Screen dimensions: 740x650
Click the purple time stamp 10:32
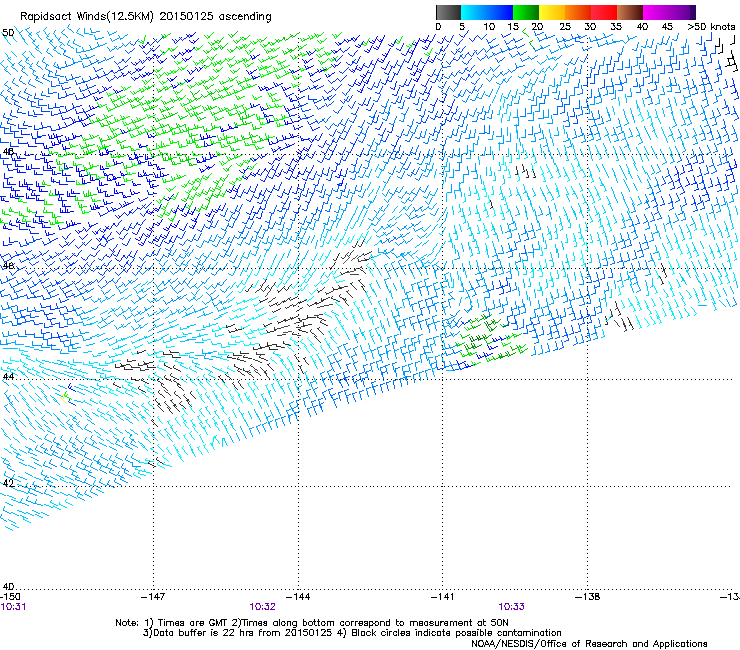(262, 607)
